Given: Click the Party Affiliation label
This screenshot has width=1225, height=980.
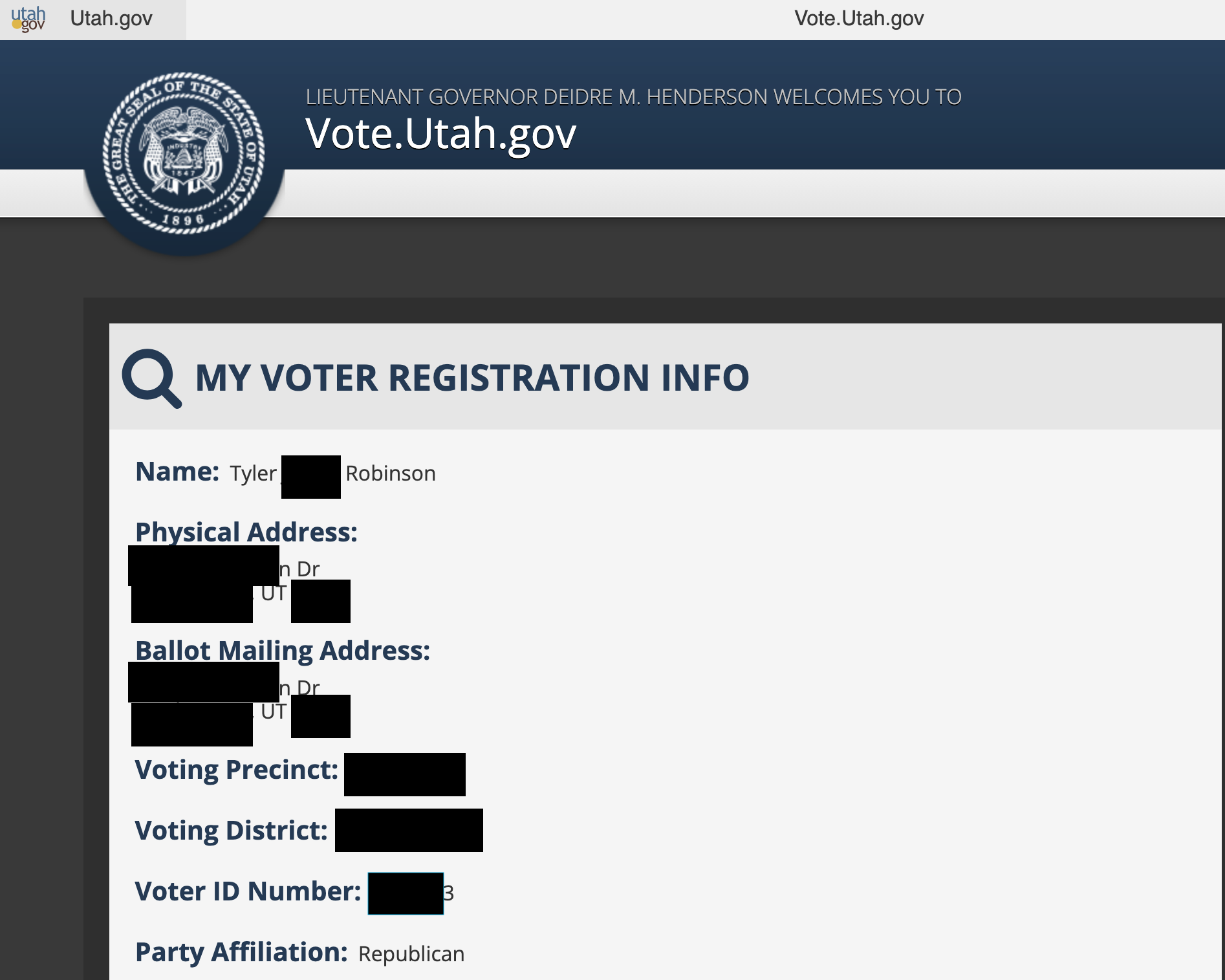Looking at the screenshot, I should [x=241, y=953].
